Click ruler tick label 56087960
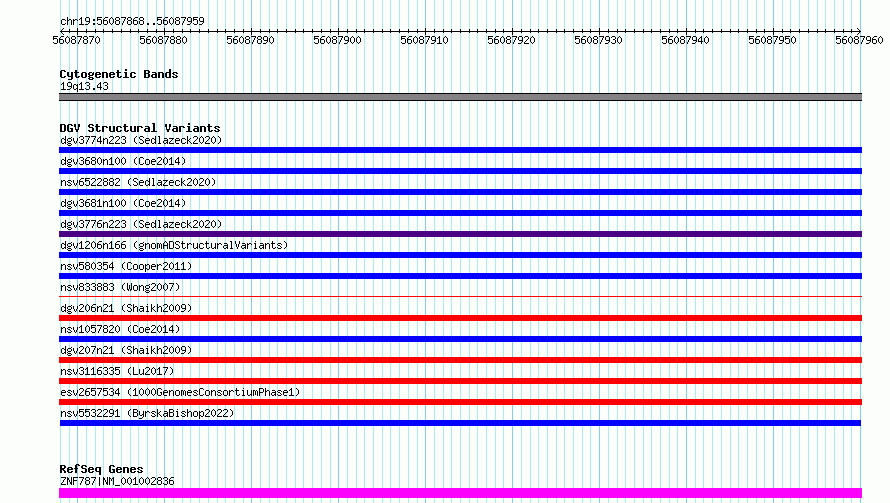The width and height of the screenshot is (890, 503). pos(859,40)
